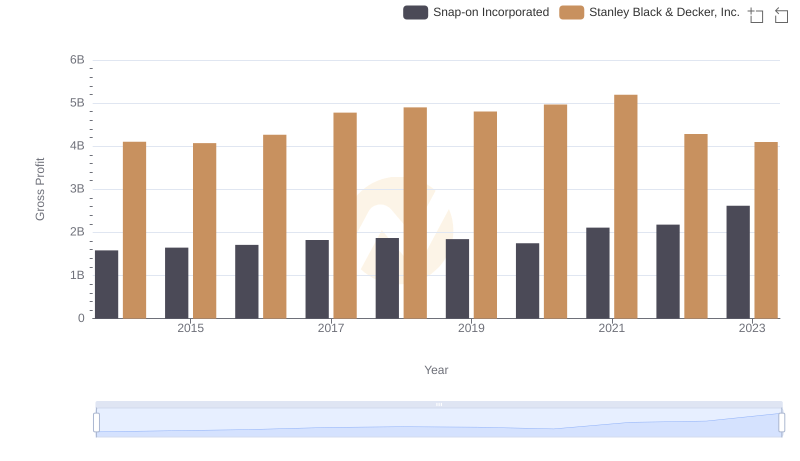This screenshot has height=461, width=800.
Task: Click the data zoom top drag bar
Action: 439,404
